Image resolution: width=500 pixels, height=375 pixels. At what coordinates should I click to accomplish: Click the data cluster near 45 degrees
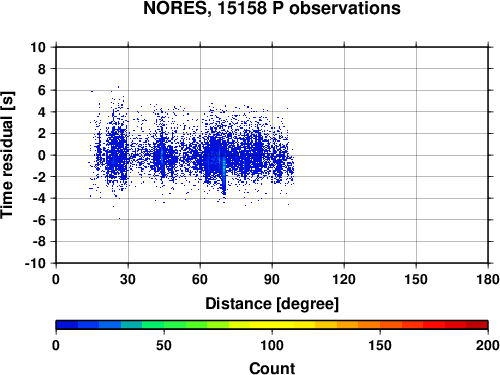162,157
